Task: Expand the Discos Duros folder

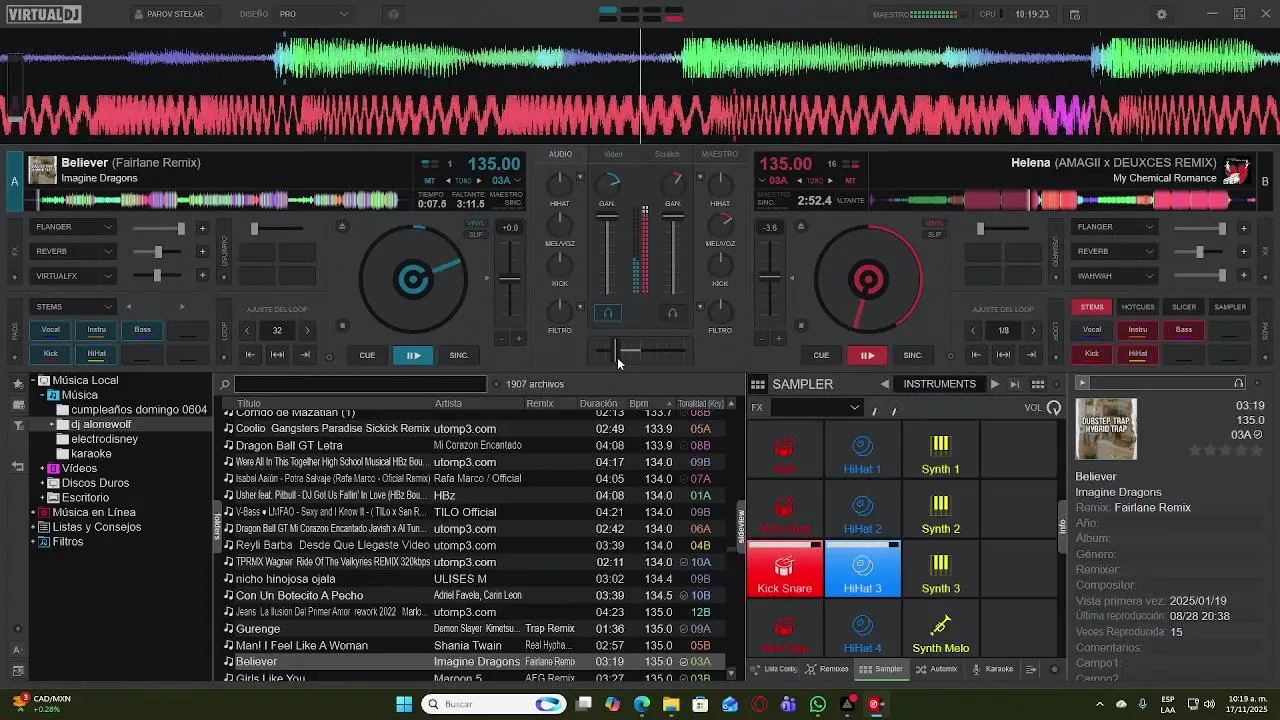Action: click(x=42, y=483)
